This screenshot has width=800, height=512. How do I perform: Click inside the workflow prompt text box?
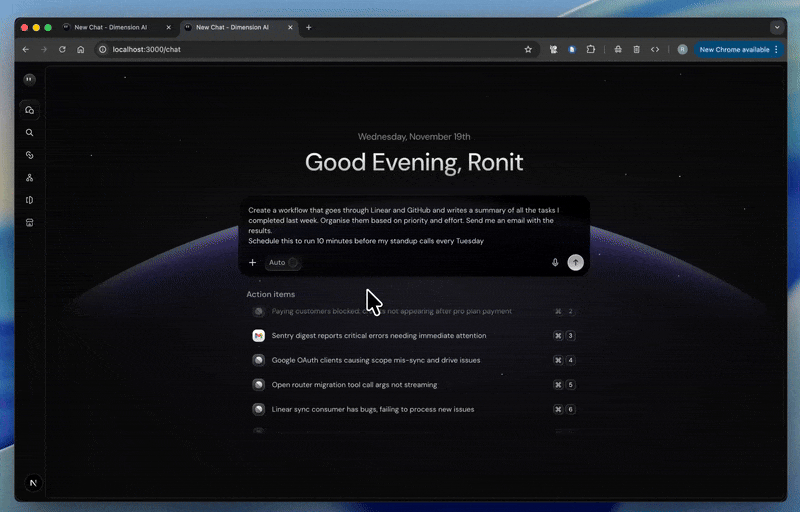410,225
